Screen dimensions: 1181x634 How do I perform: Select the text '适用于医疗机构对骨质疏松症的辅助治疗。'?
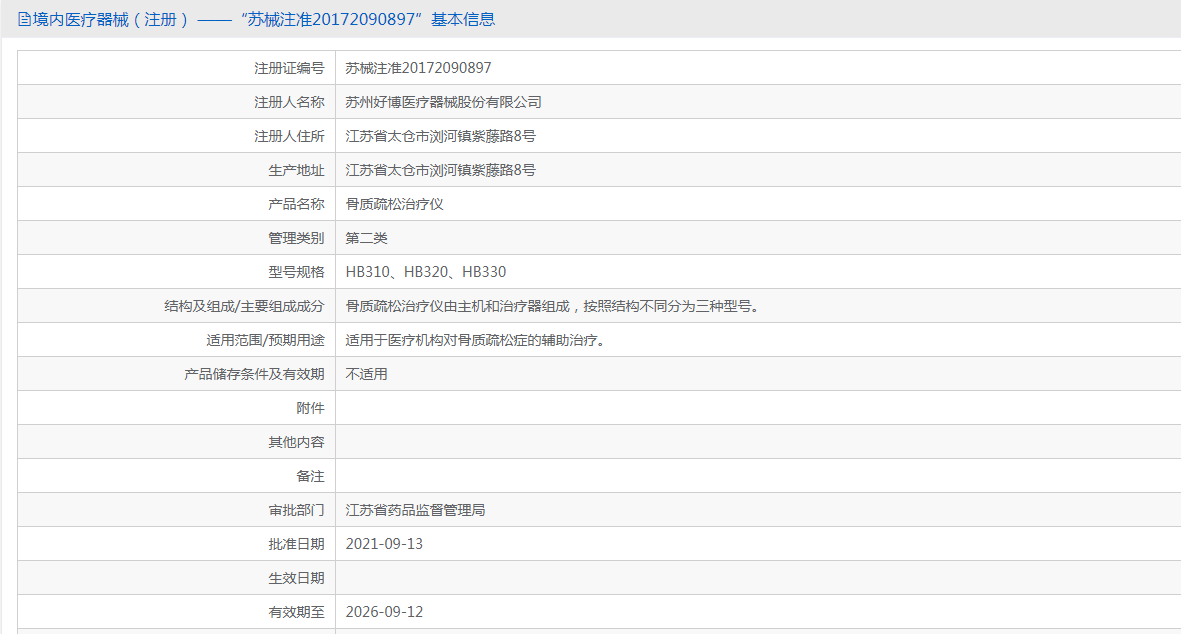(475, 340)
